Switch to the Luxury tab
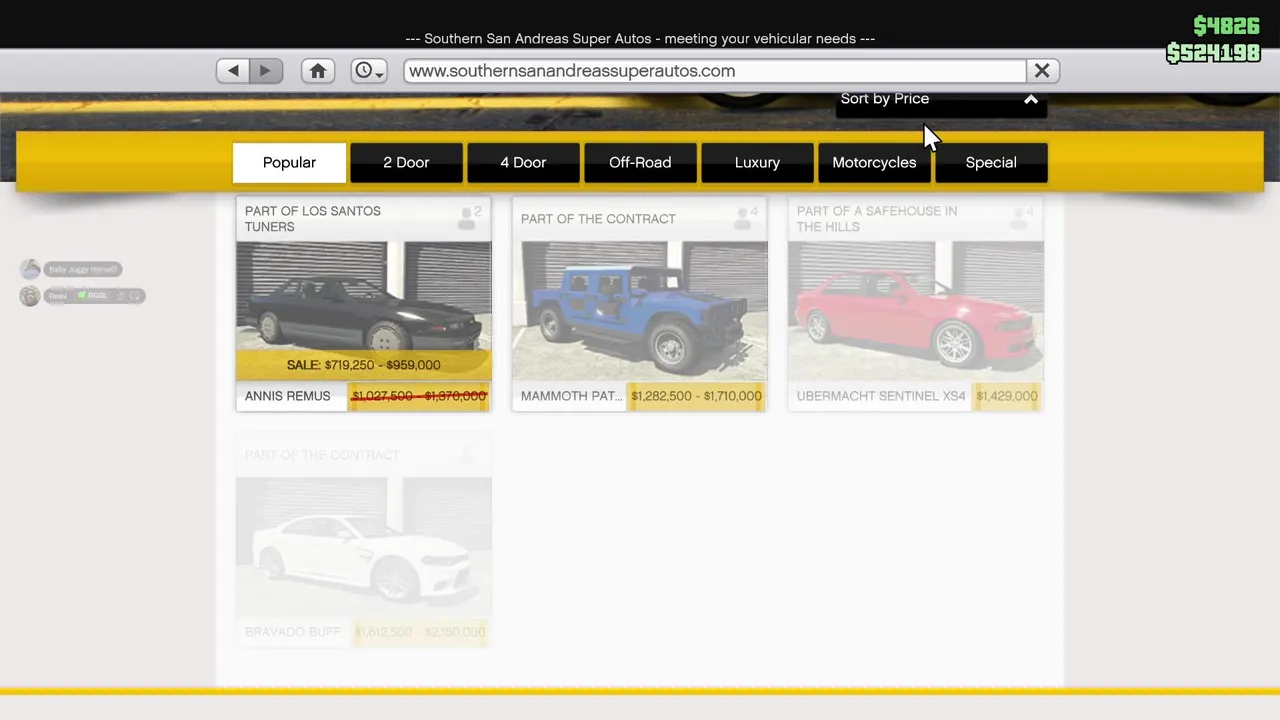The image size is (1280, 720). pyautogui.click(x=757, y=163)
